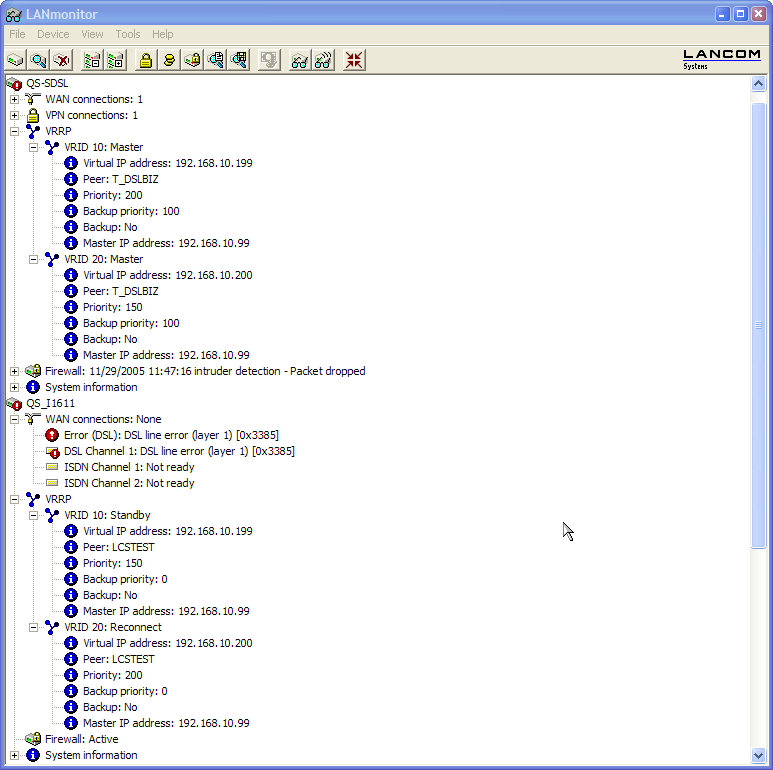Select ISDN Channel 2: Not ready
The height and width of the screenshot is (770, 773).
click(129, 483)
